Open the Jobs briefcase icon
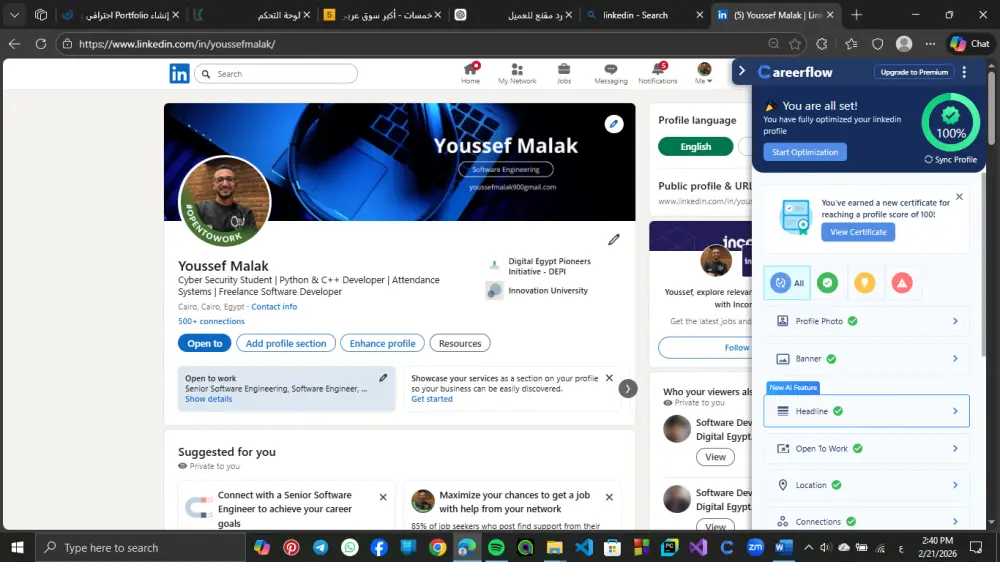Viewport: 1000px width, 562px height. pyautogui.click(x=564, y=73)
